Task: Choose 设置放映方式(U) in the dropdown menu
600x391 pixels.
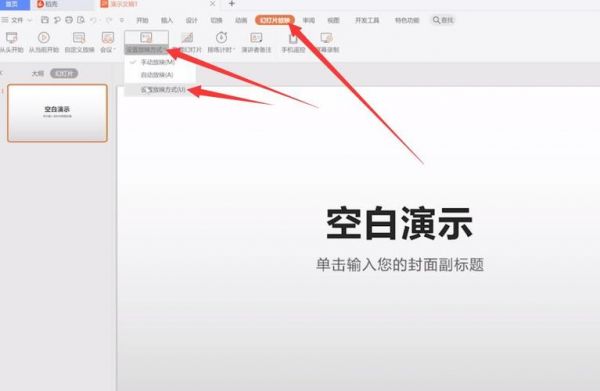Action: (x=160, y=90)
